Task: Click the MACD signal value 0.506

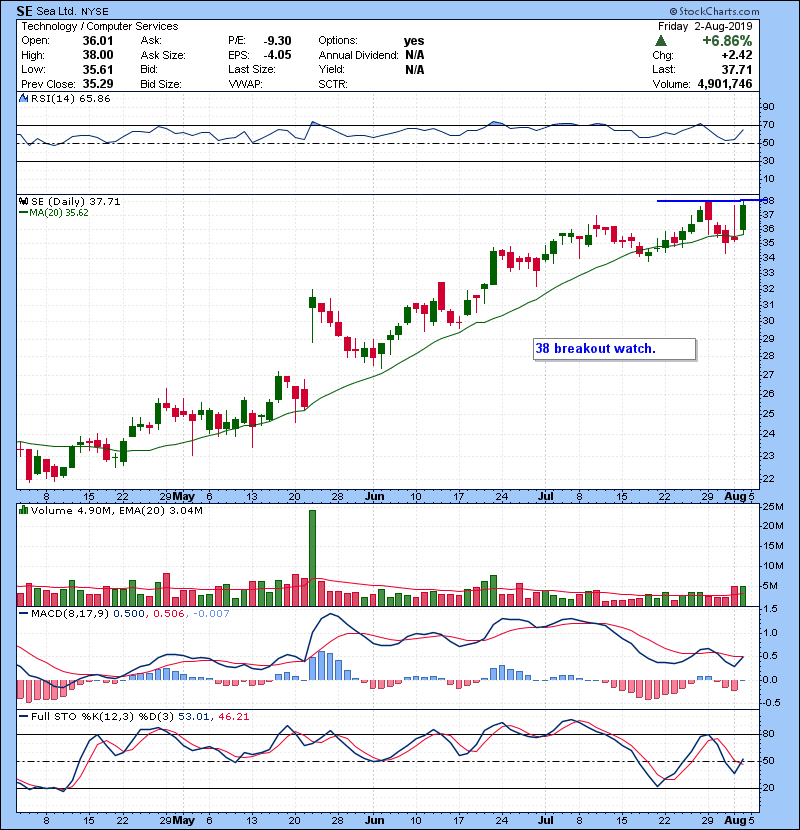Action: tap(169, 614)
